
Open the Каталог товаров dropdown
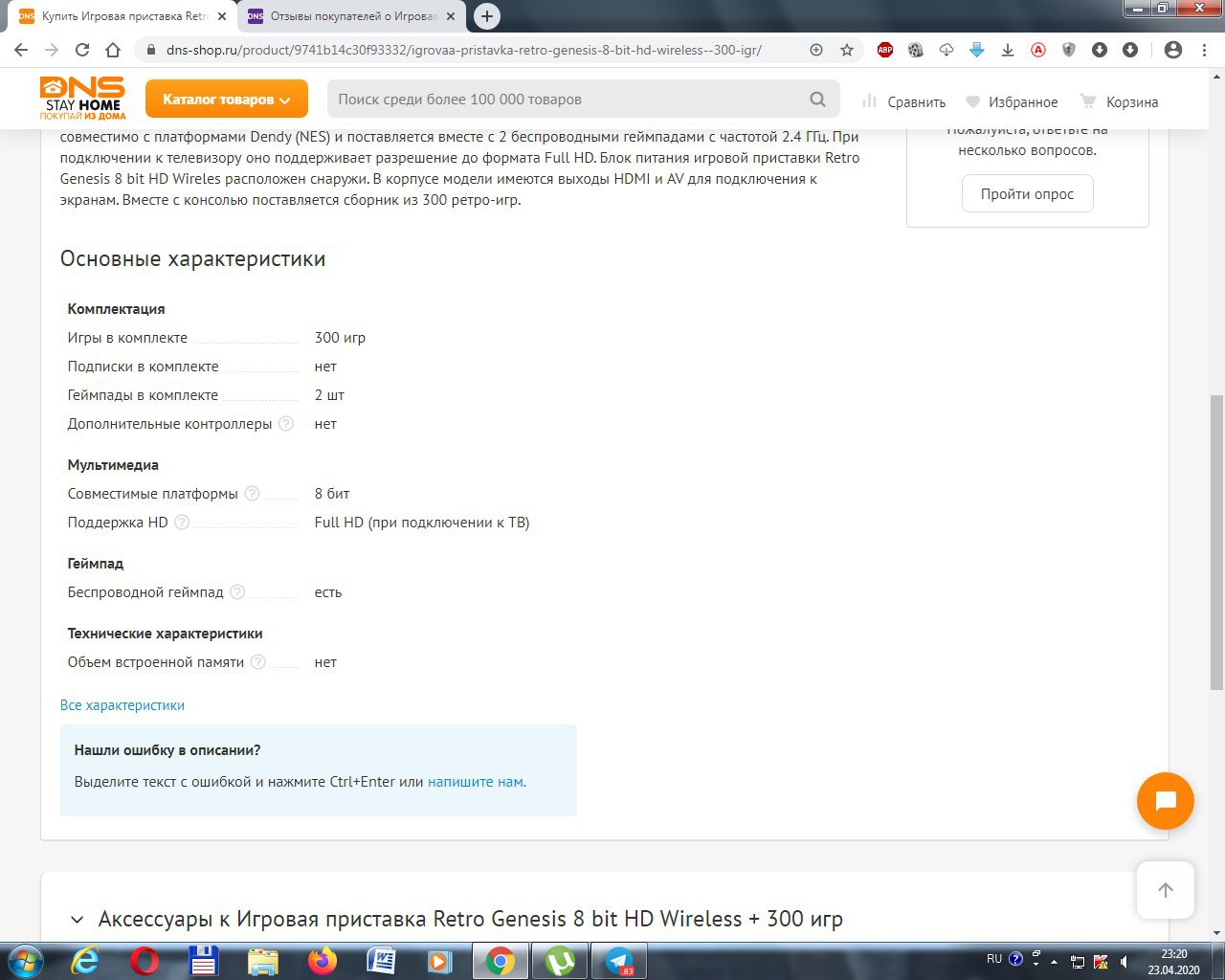pyautogui.click(x=227, y=100)
